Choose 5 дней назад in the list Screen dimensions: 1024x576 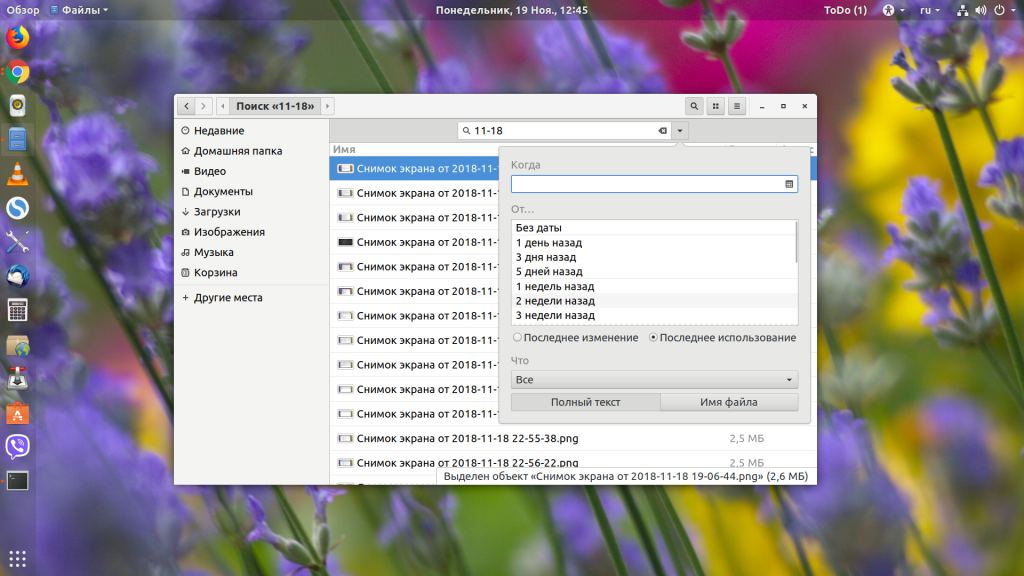pos(654,272)
